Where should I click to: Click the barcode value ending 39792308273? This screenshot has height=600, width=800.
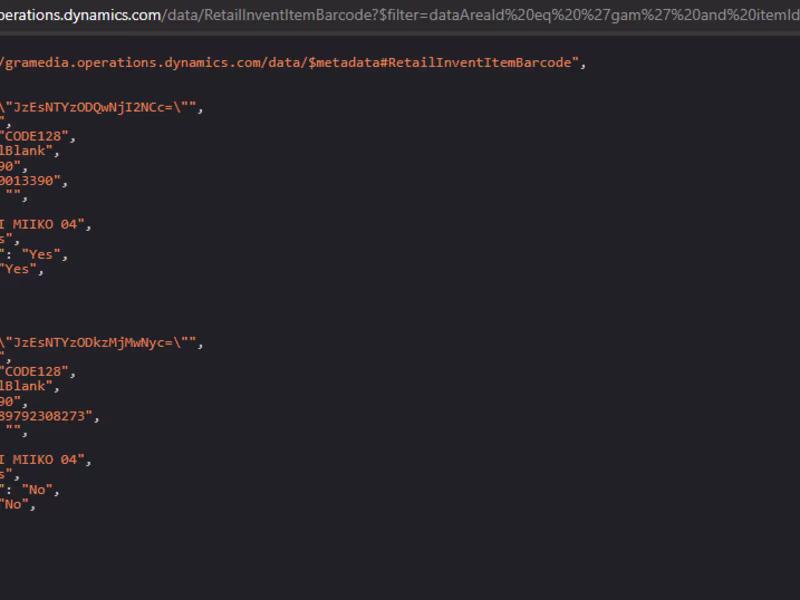(x=46, y=416)
